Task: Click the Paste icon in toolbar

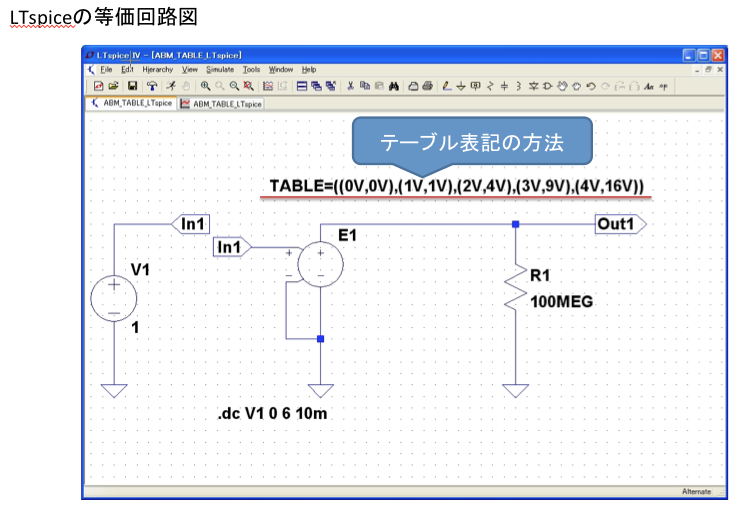Action: coord(379,86)
